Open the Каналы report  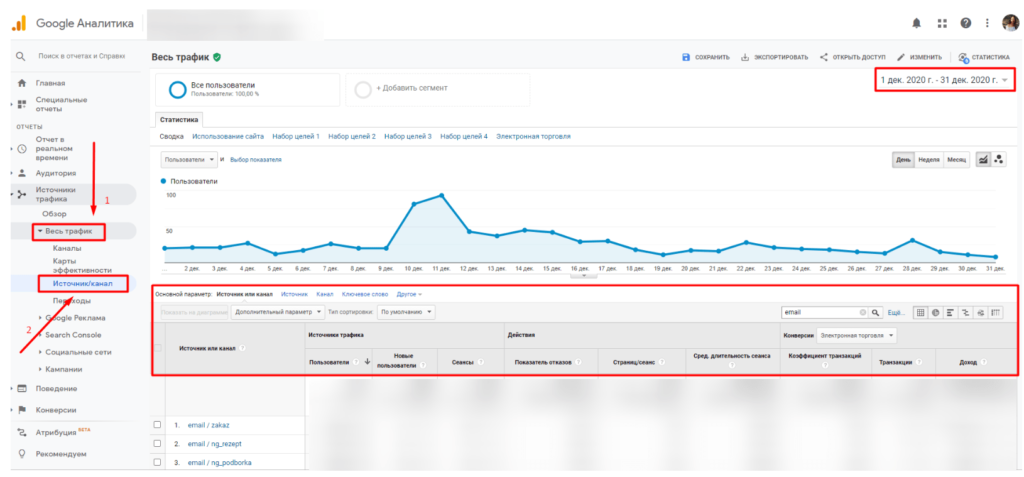[67, 248]
